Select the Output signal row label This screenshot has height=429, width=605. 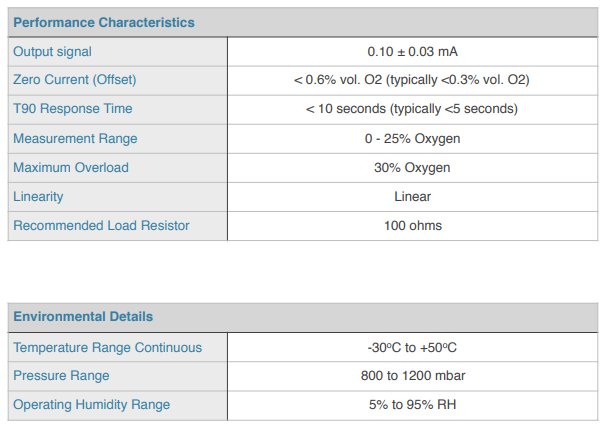pyautogui.click(x=52, y=51)
